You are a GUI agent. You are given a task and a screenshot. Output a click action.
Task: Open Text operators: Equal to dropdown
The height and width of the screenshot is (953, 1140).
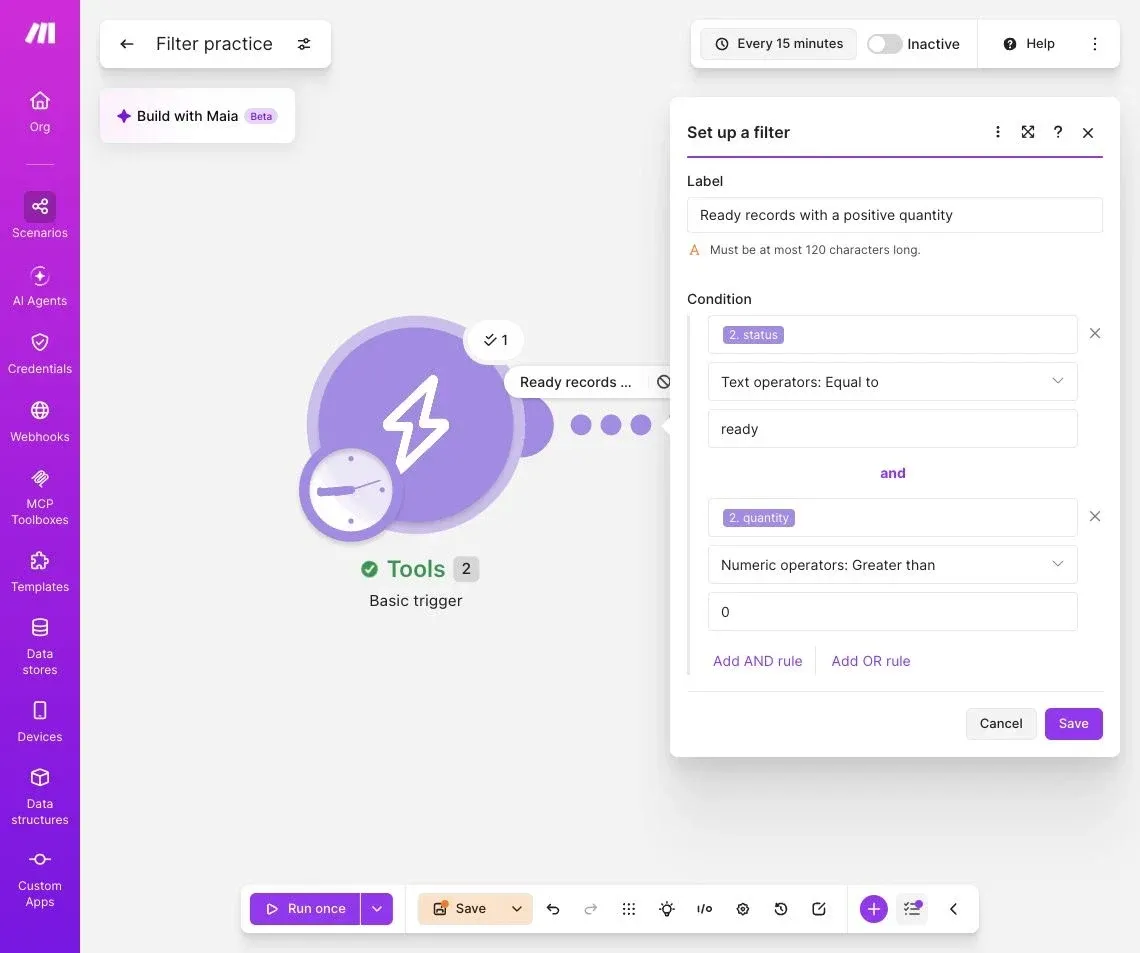tap(892, 382)
